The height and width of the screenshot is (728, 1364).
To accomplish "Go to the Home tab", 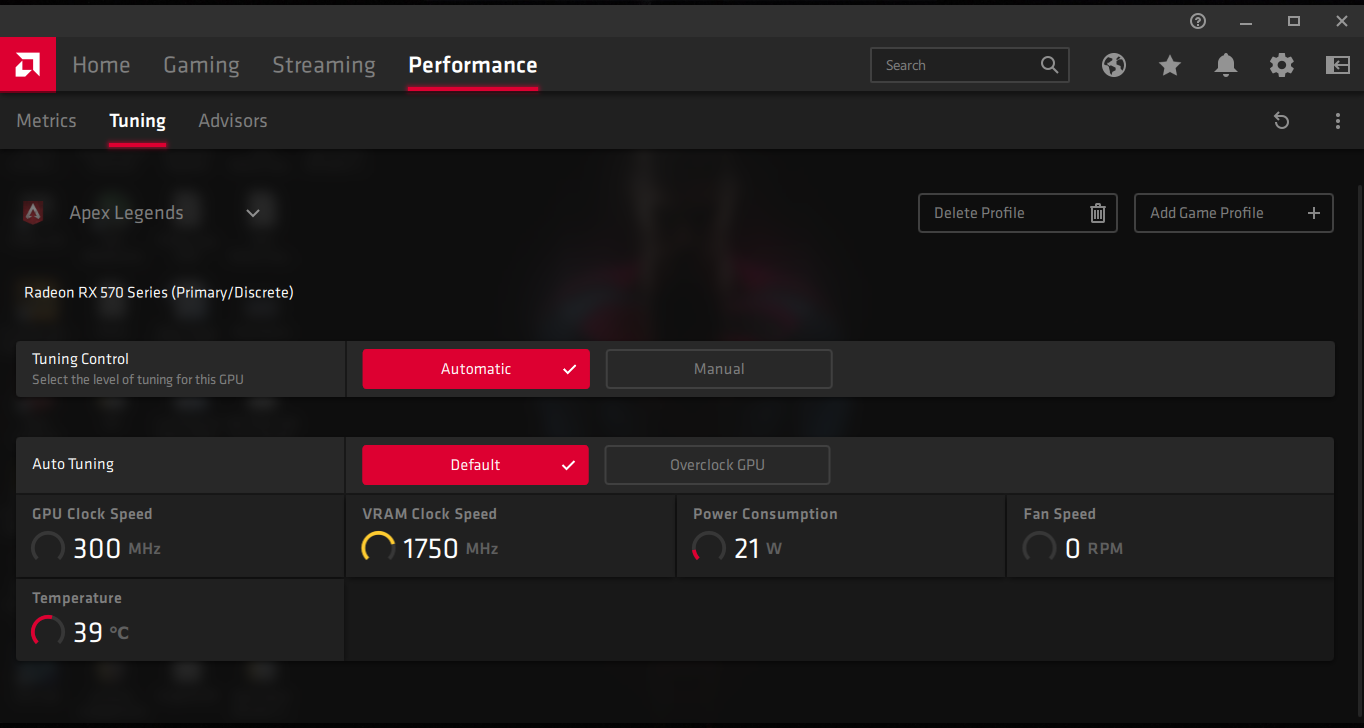I will point(101,65).
